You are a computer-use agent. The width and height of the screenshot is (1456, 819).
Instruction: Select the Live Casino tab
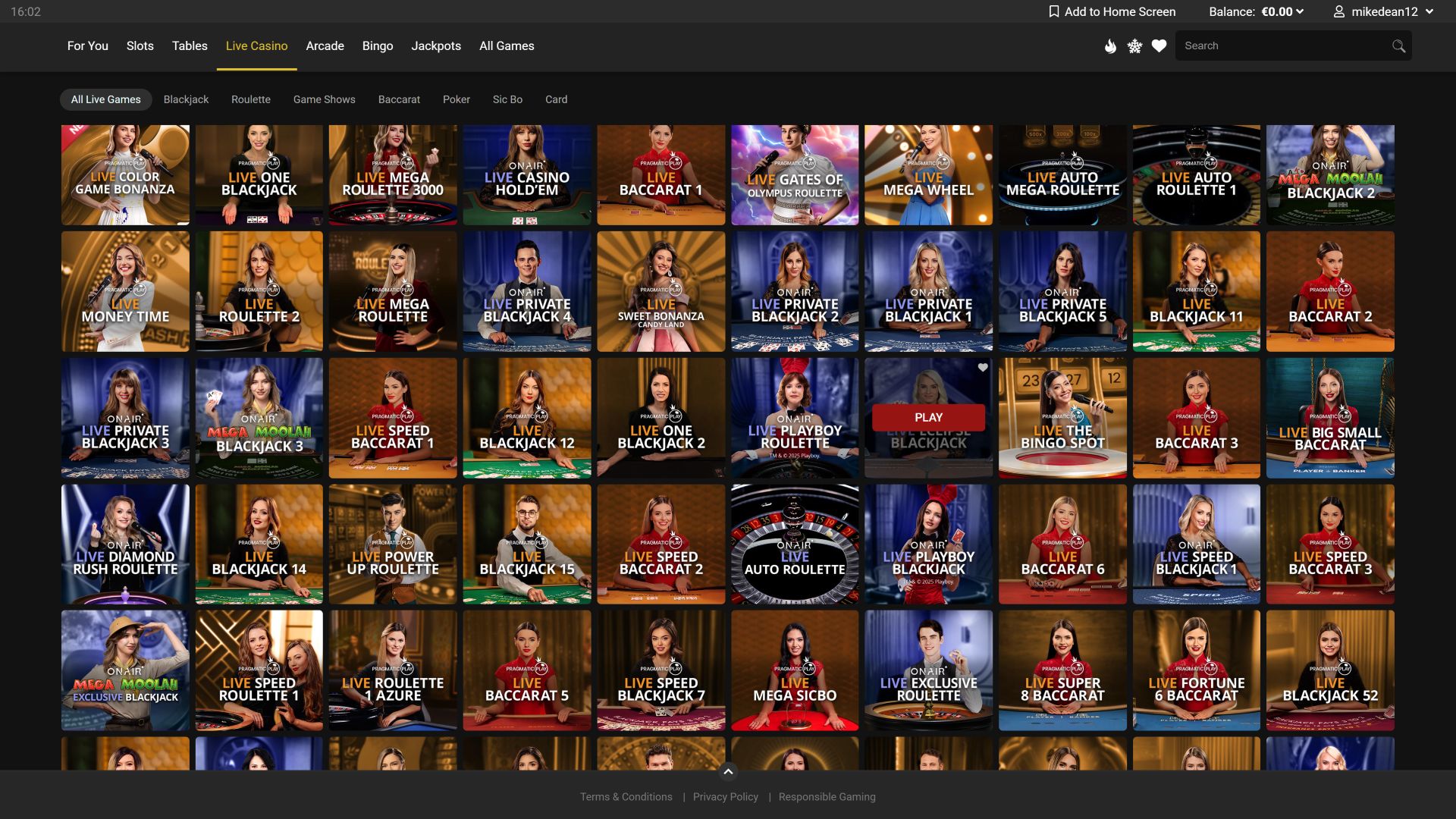point(257,46)
